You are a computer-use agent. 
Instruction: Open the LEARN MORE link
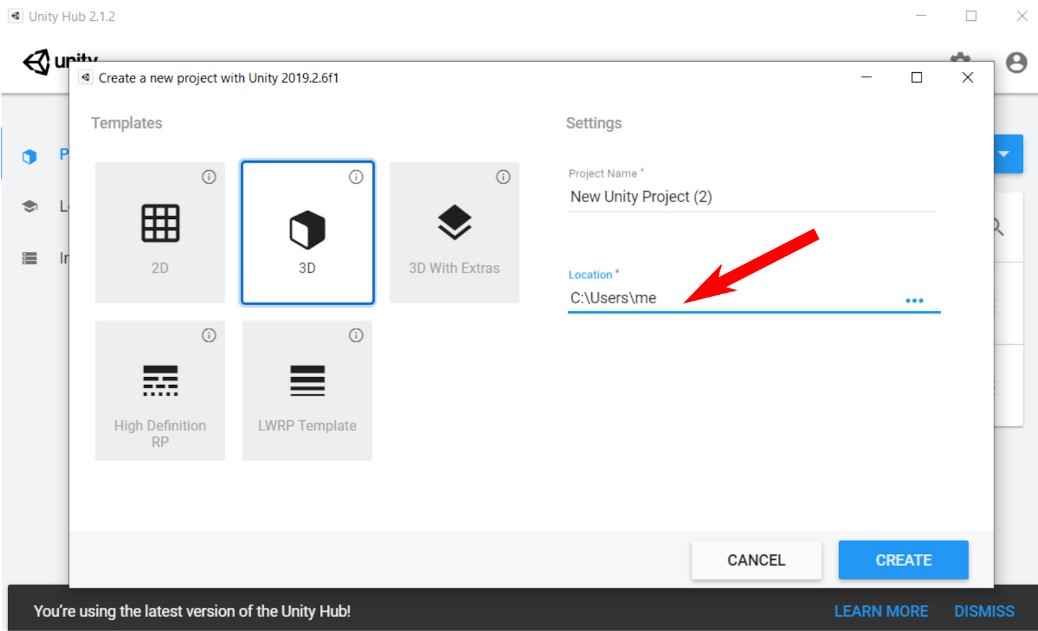[x=881, y=611]
